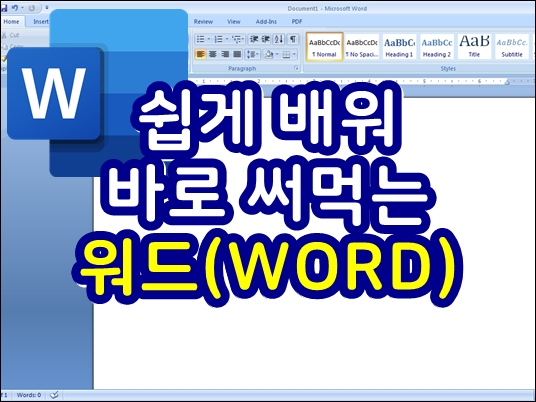Open Customize Quick Access Toolbar dropdown
Screen dimensions: 536x402
(47, 8)
